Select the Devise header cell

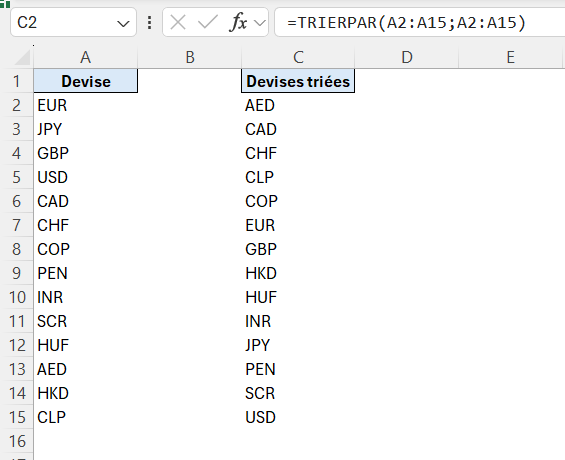(x=85, y=81)
